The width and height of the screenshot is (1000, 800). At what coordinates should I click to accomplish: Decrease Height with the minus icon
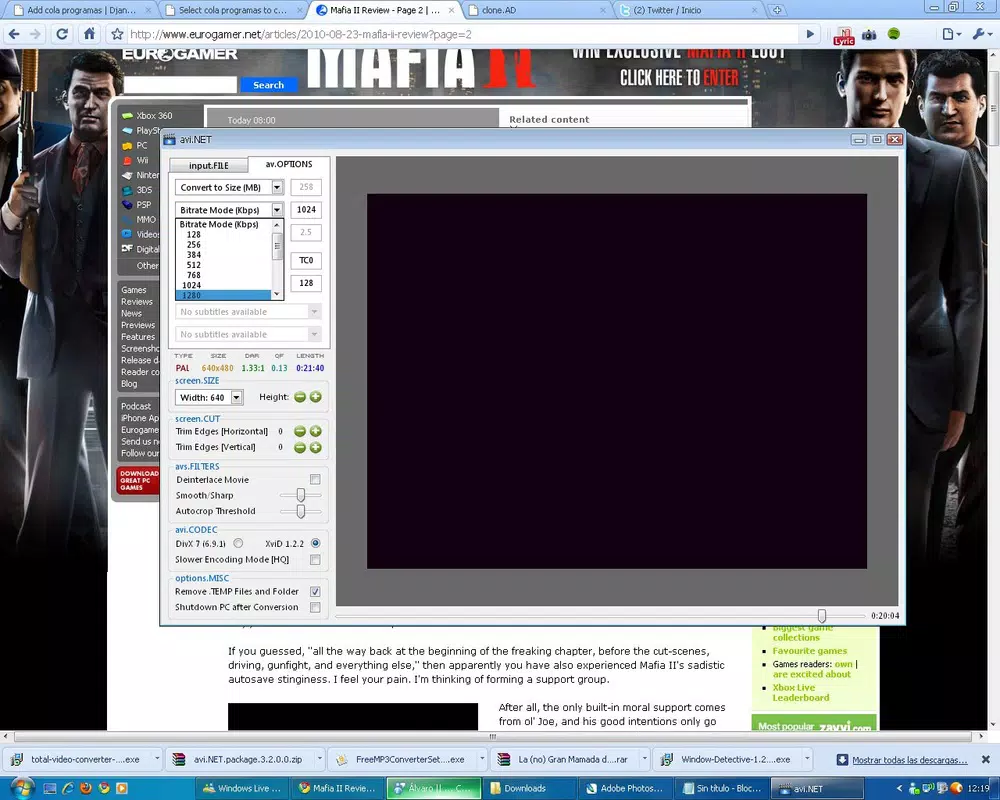300,397
